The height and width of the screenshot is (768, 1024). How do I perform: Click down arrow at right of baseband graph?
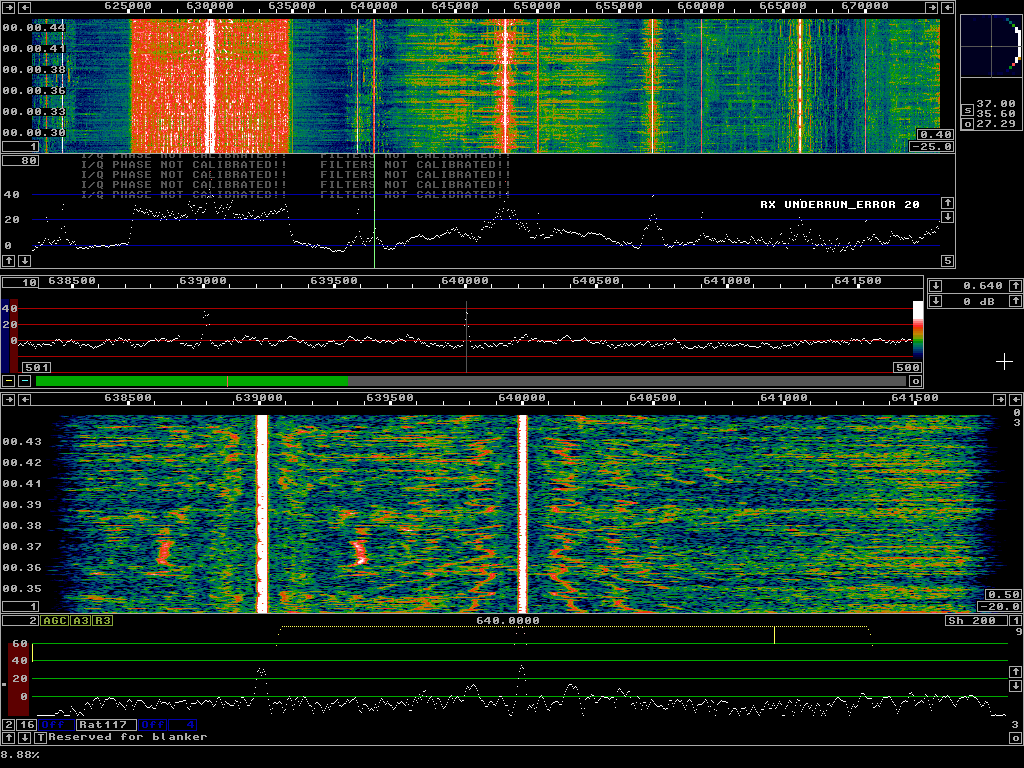point(1016,686)
